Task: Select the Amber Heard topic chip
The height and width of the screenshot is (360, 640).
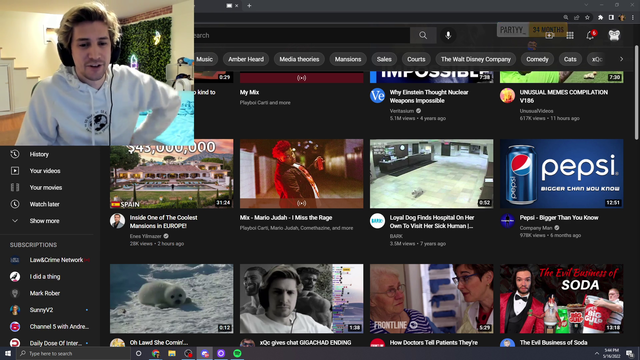Action: pyautogui.click(x=246, y=59)
